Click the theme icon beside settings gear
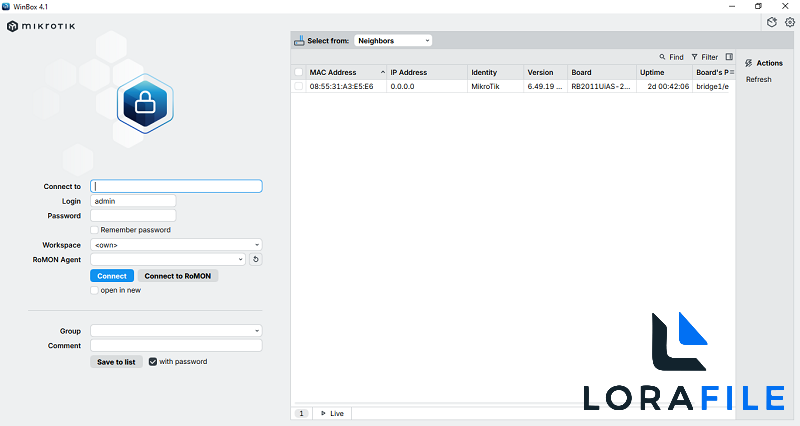800x426 pixels. point(772,22)
